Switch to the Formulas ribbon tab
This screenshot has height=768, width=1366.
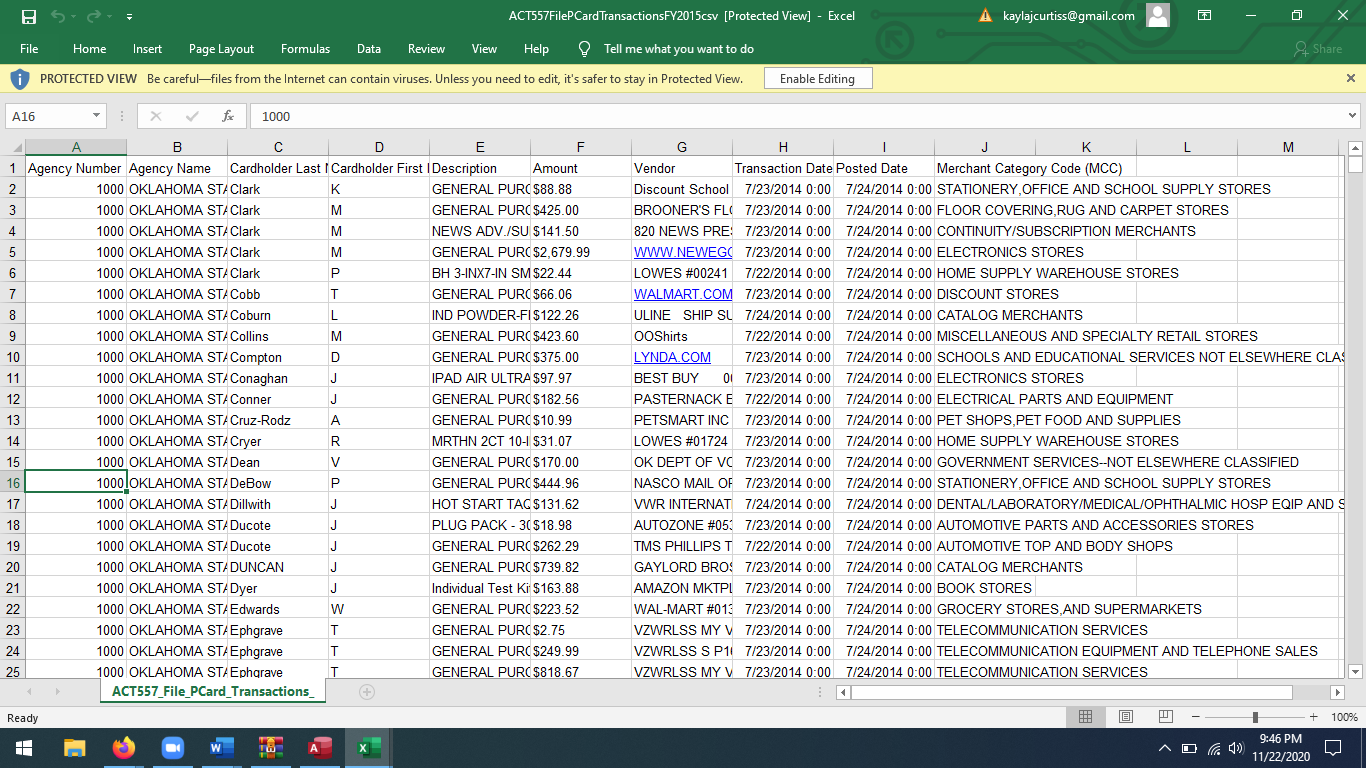pyautogui.click(x=305, y=48)
